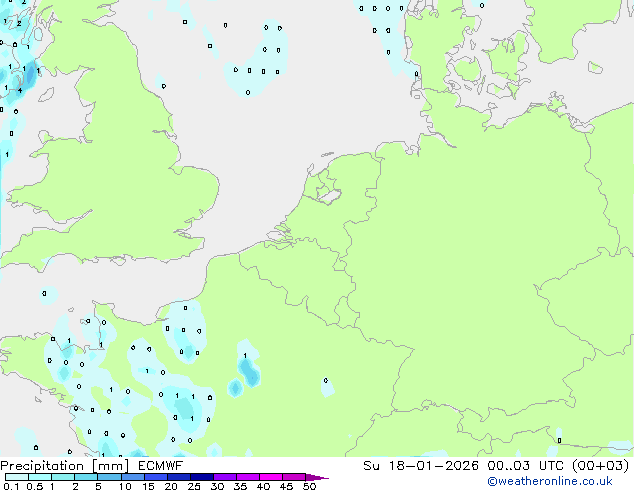Select the 45–50 mm legend swatch
The height and width of the screenshot is (490, 634).
click(x=294, y=477)
